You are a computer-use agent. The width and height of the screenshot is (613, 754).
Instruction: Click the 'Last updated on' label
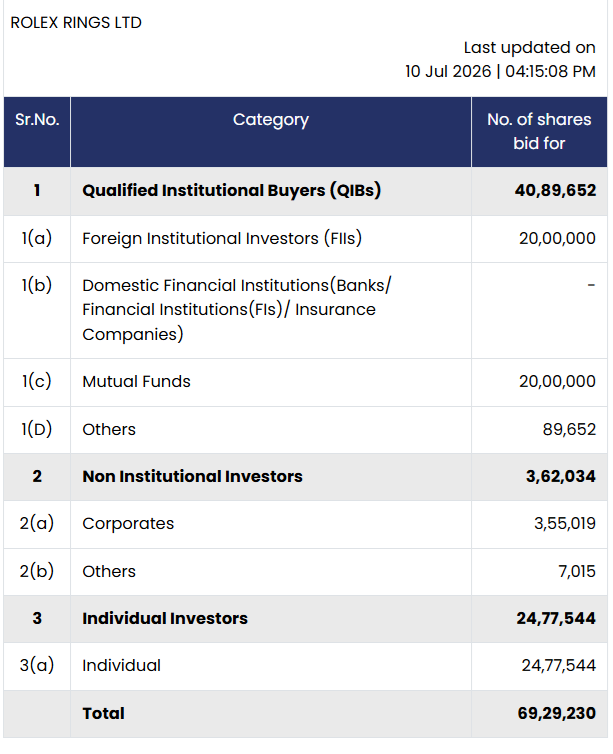tap(529, 48)
